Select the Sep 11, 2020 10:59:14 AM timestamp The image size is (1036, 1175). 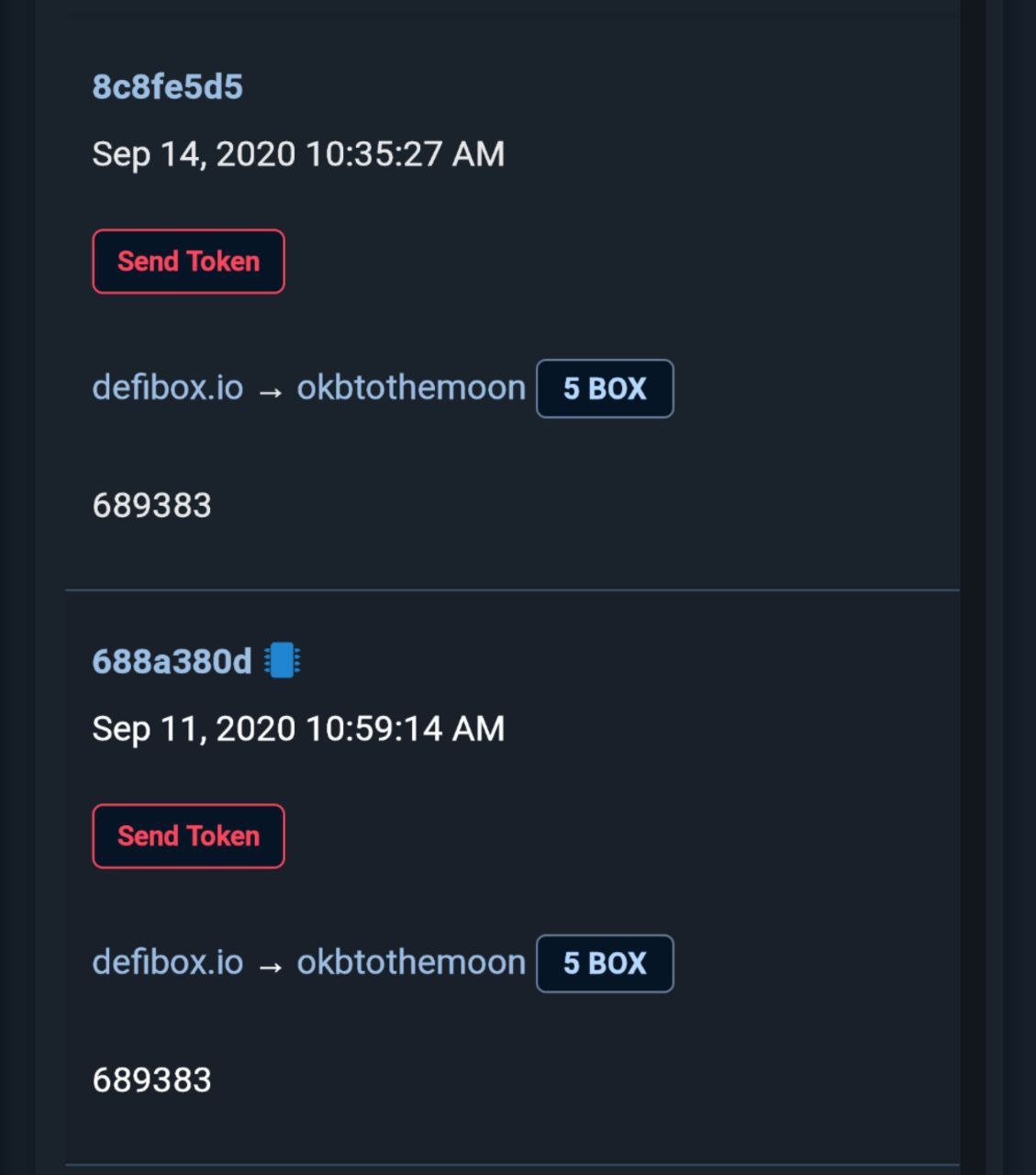pyautogui.click(x=298, y=729)
